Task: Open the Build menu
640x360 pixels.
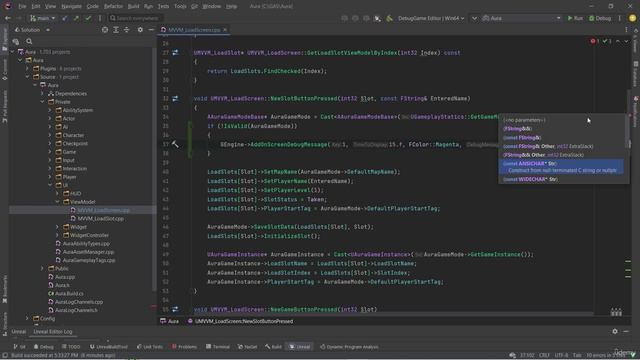Action: [x=133, y=6]
